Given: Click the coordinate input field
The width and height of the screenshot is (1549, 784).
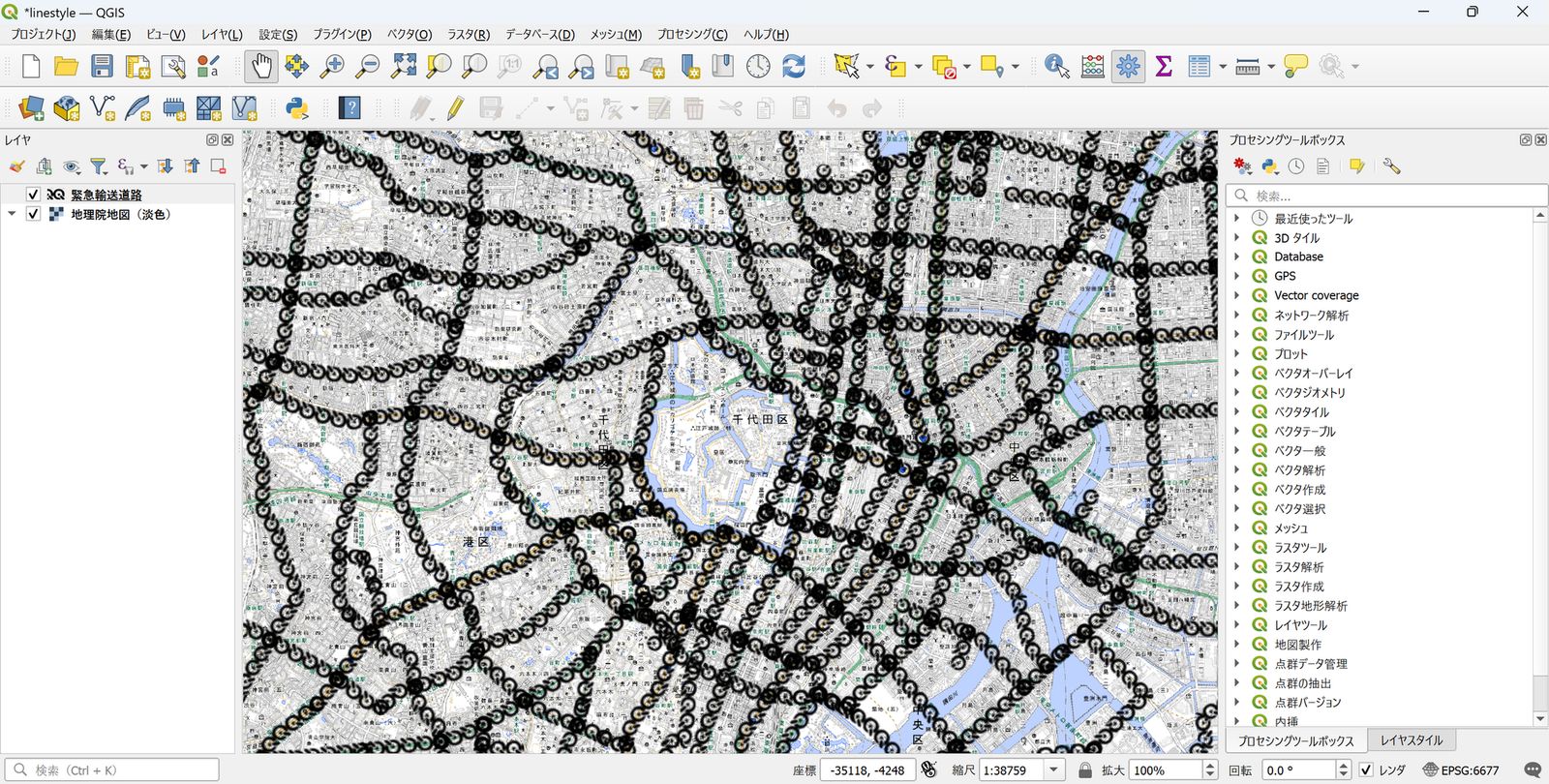Looking at the screenshot, I should [x=867, y=770].
